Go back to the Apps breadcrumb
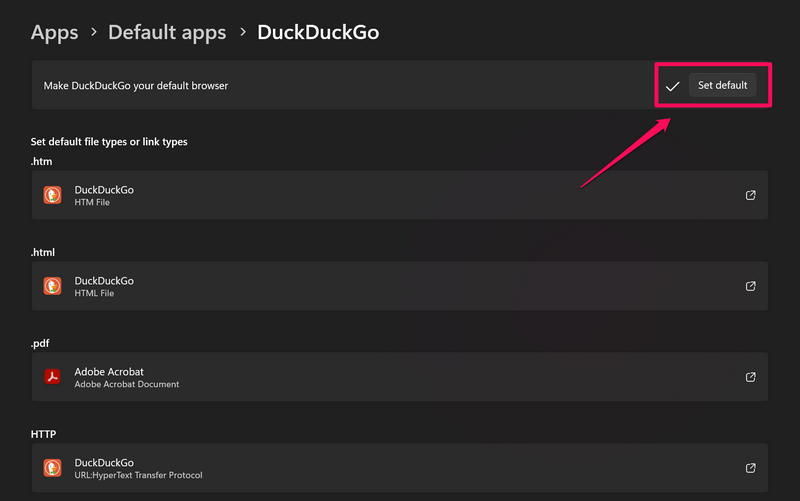The image size is (800, 501). tap(54, 32)
